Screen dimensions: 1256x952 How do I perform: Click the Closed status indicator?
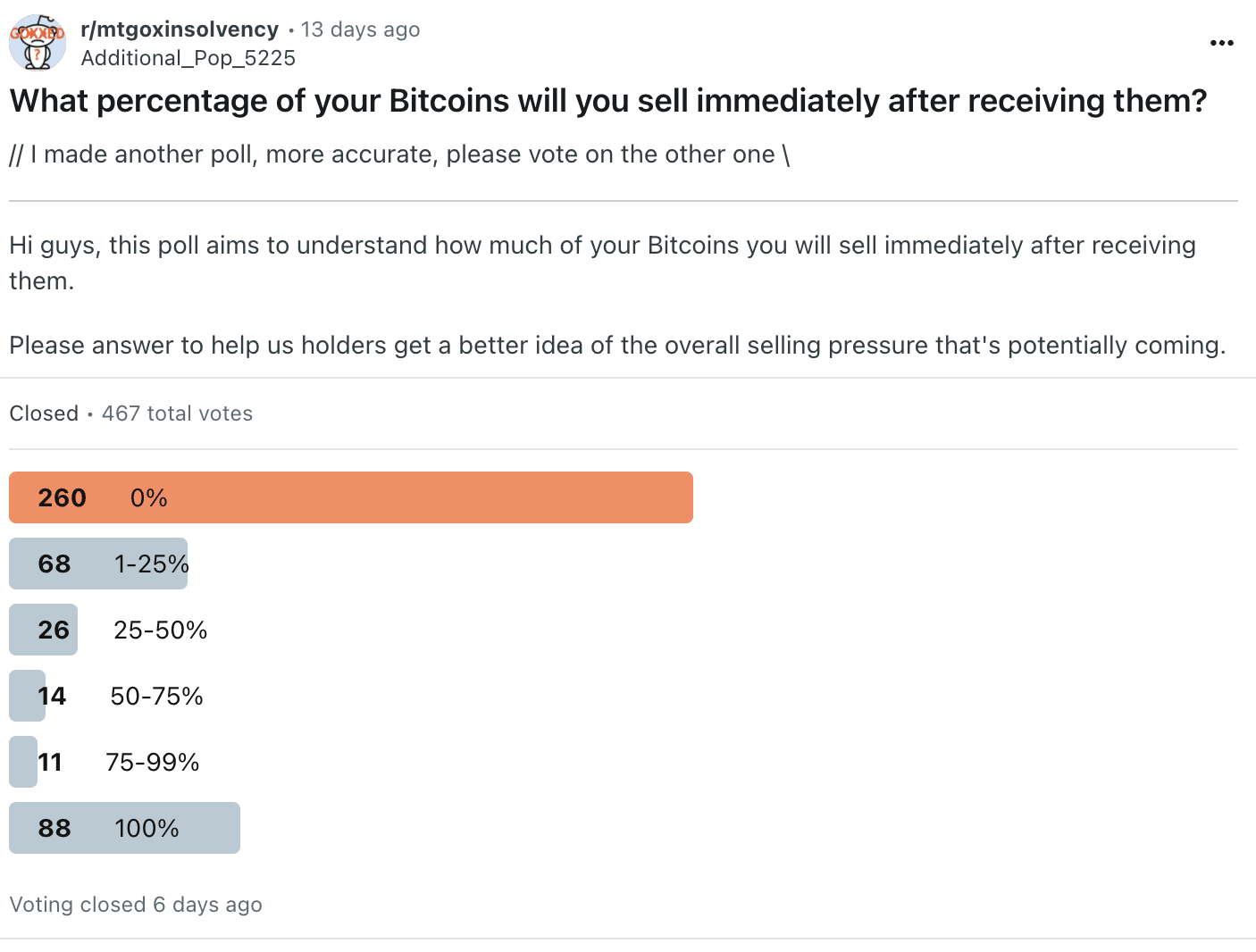(x=43, y=413)
